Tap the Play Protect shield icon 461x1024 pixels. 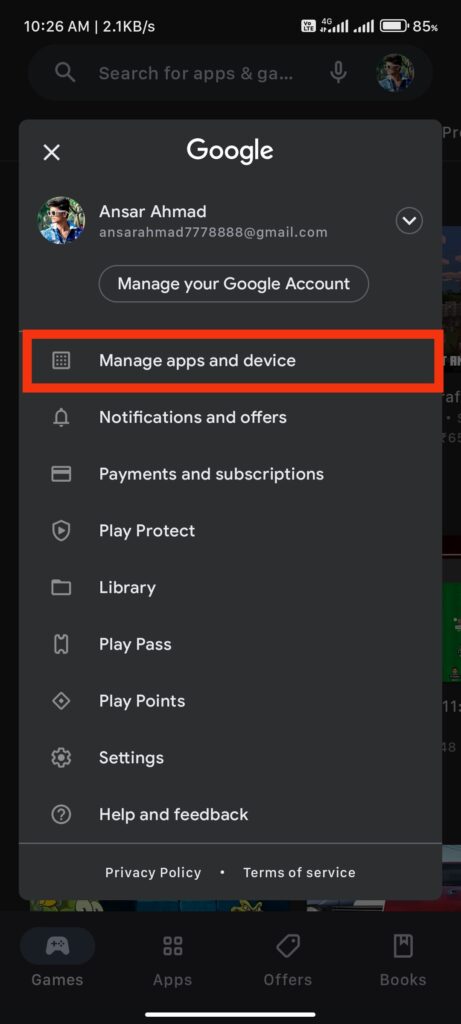(61, 531)
